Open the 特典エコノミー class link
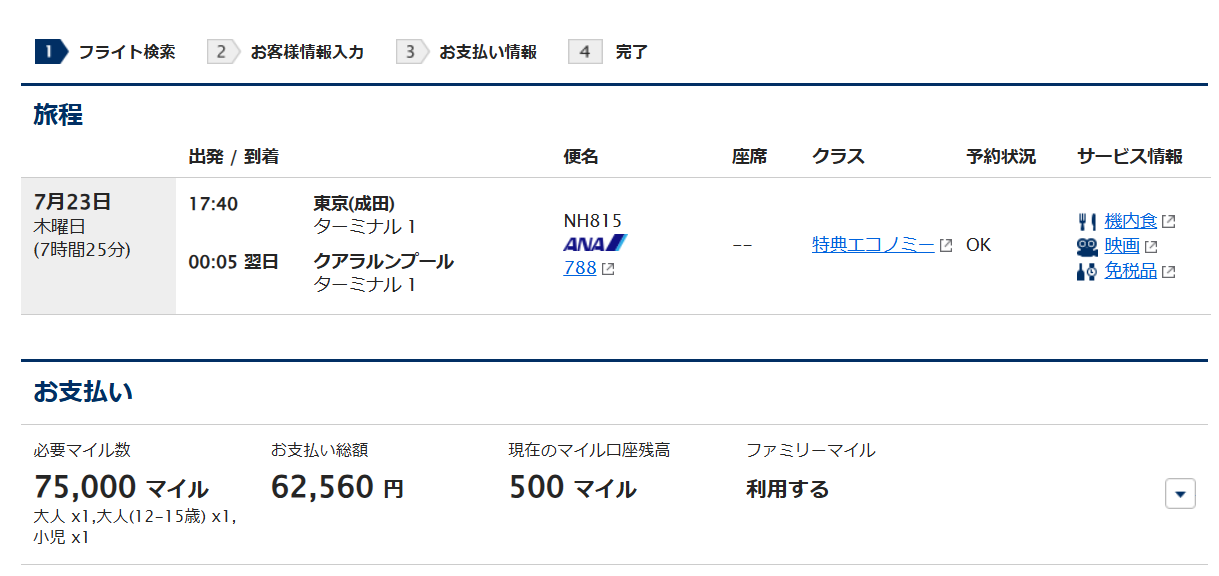Viewport: 1219px width, 576px height. pyautogui.click(x=873, y=245)
